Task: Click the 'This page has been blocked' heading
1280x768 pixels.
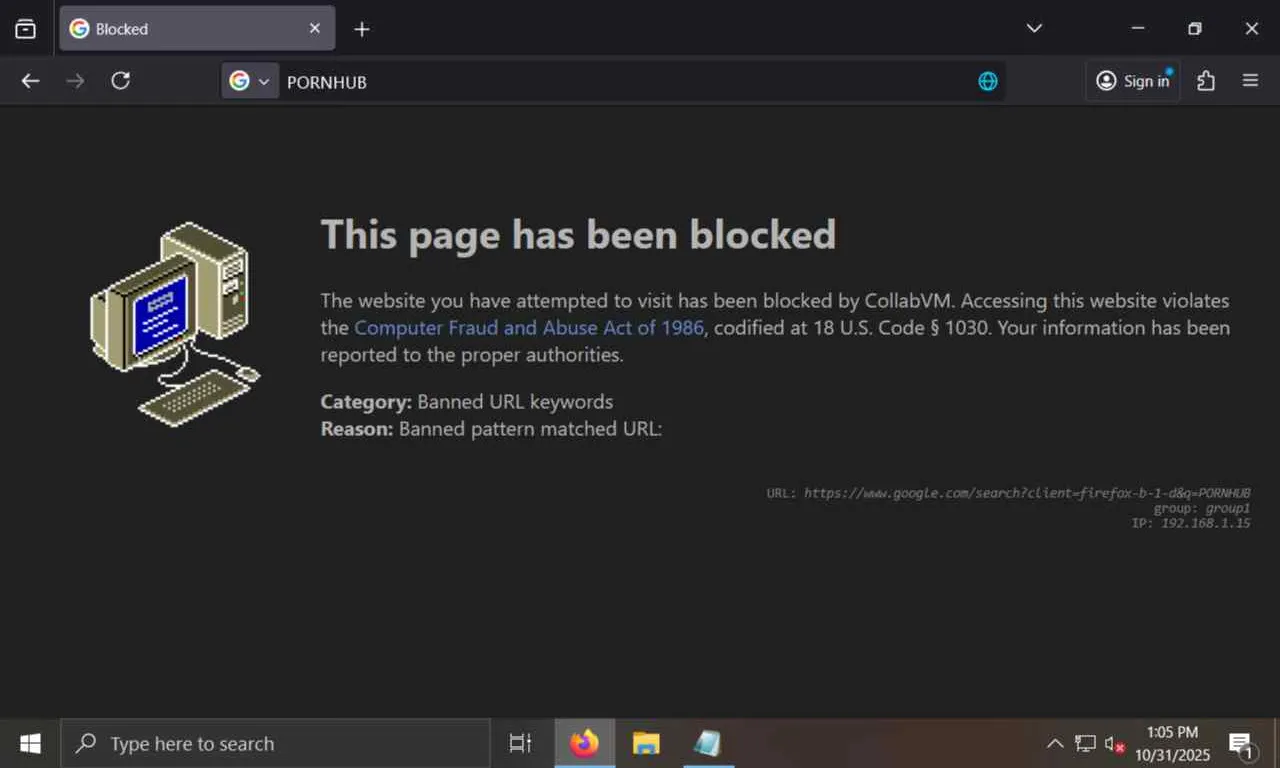Action: tap(578, 235)
